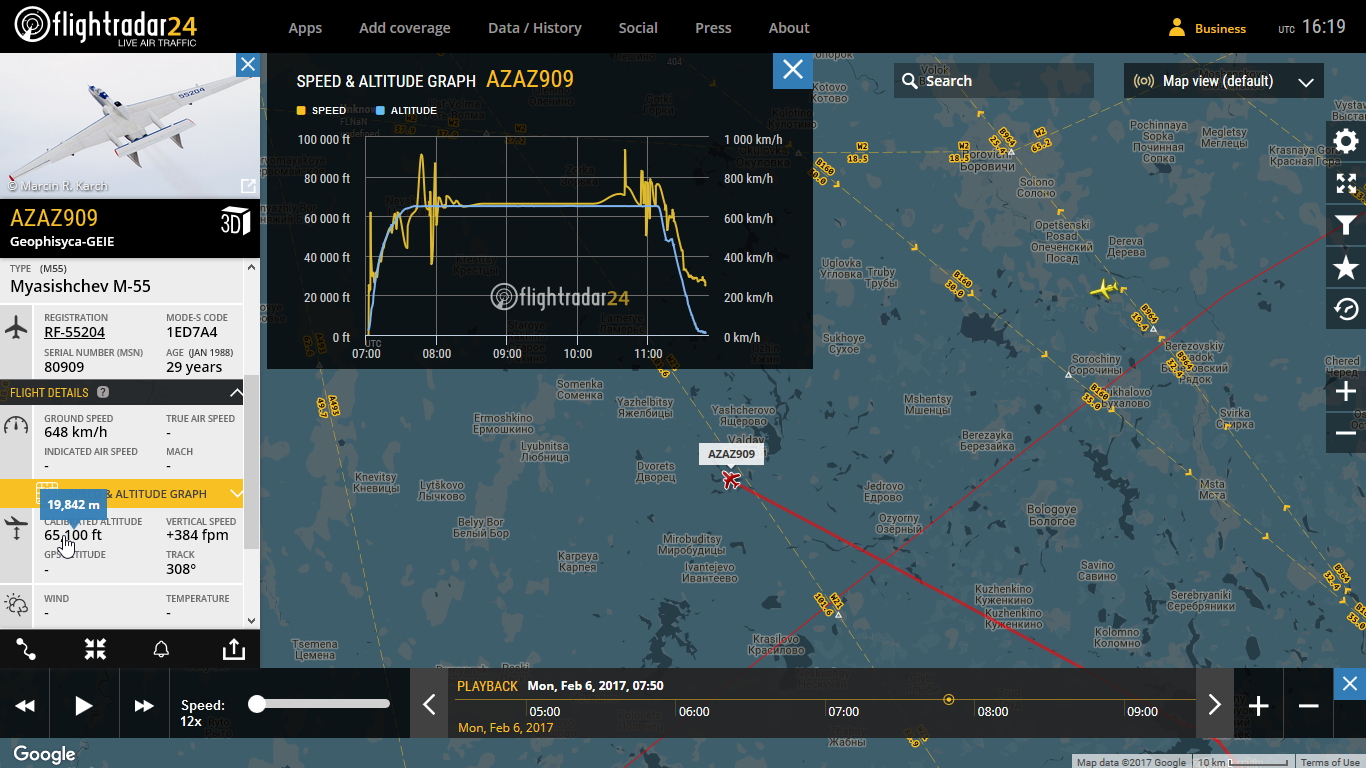Adjust the playback speed slider handle

pos(257,704)
